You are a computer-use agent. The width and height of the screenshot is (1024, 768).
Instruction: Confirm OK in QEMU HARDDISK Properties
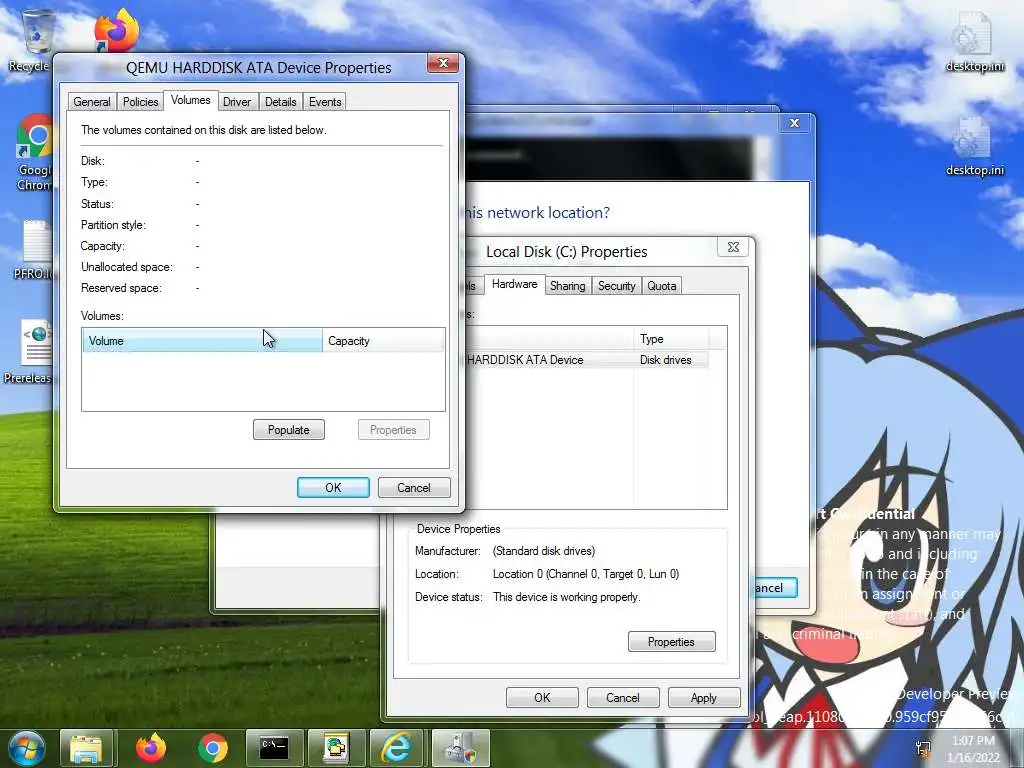pos(333,488)
